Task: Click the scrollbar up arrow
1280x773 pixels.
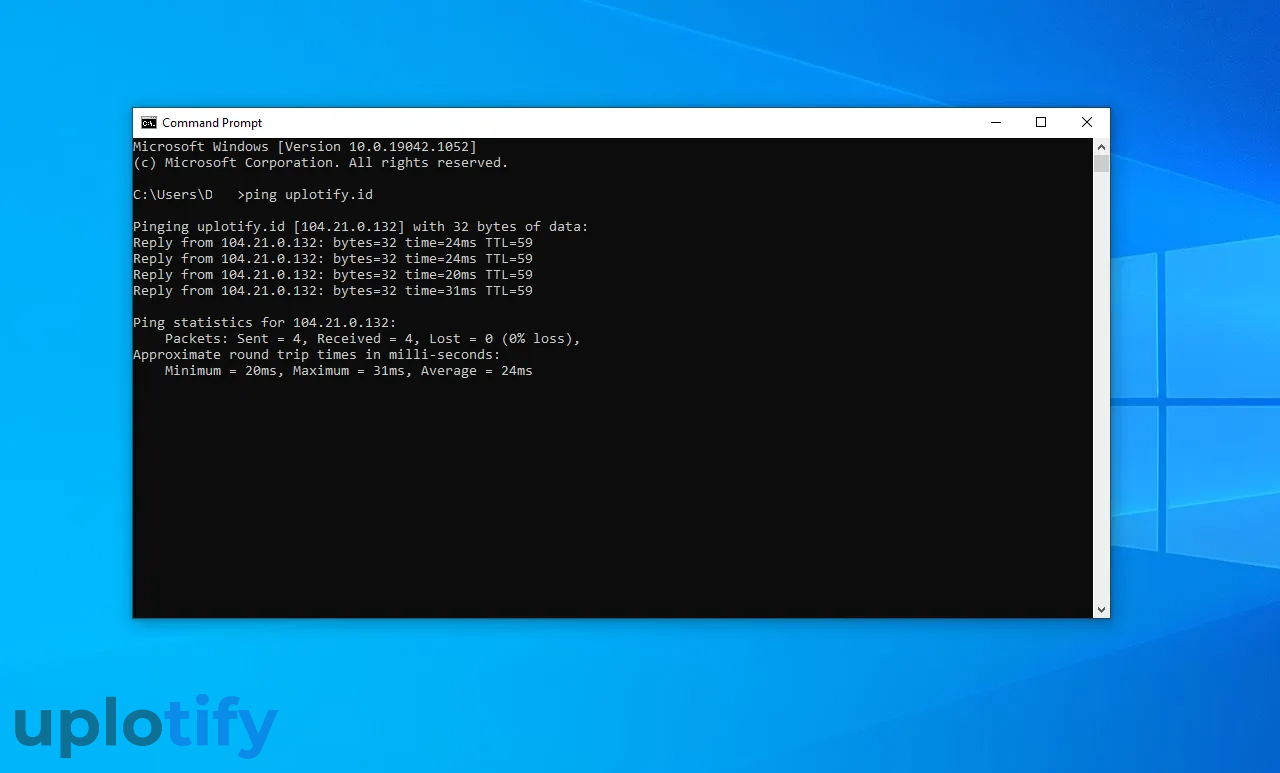Action: pos(1101,146)
